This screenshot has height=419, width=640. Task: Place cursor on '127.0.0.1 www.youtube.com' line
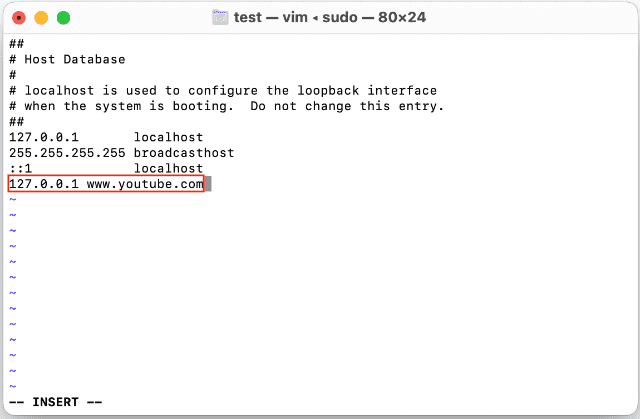(106, 184)
